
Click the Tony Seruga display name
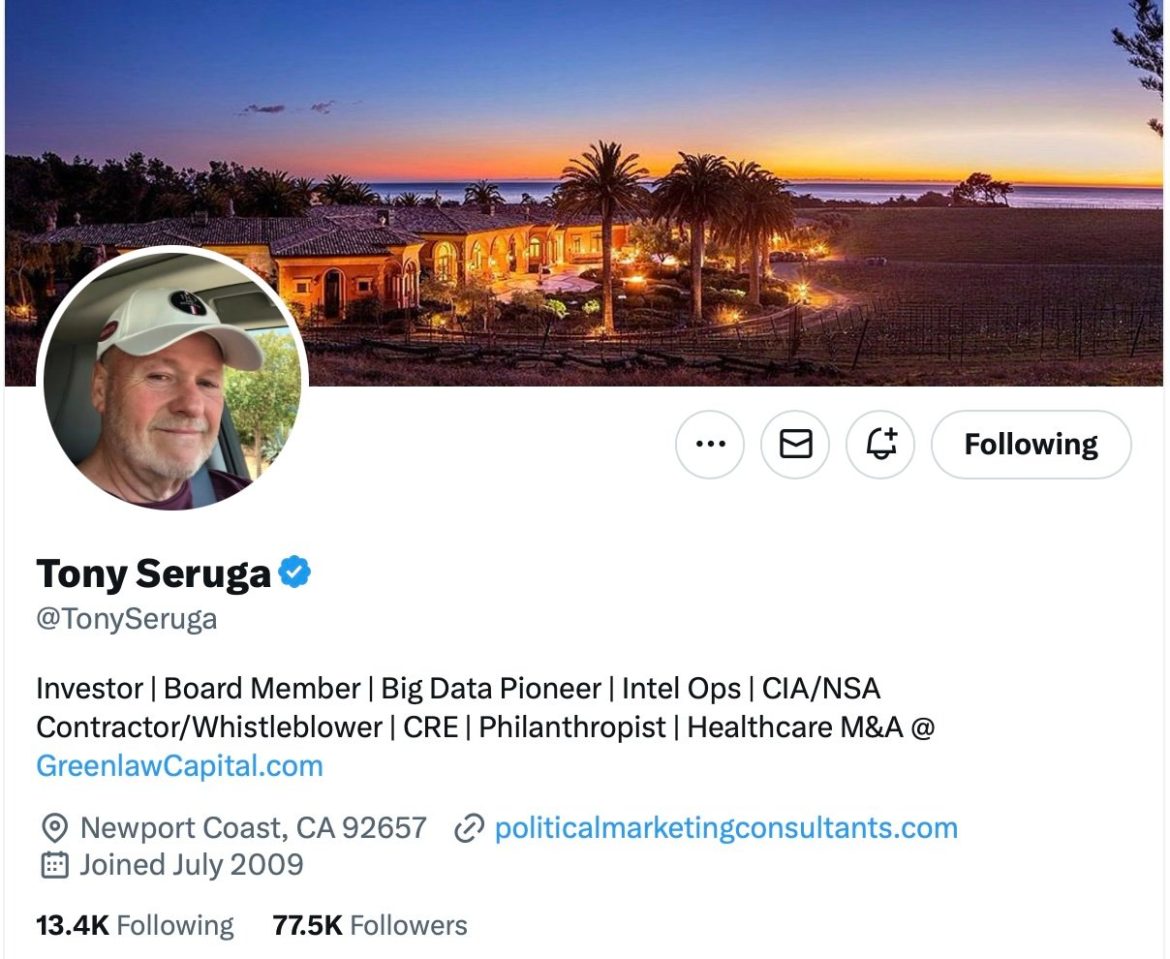coord(154,573)
